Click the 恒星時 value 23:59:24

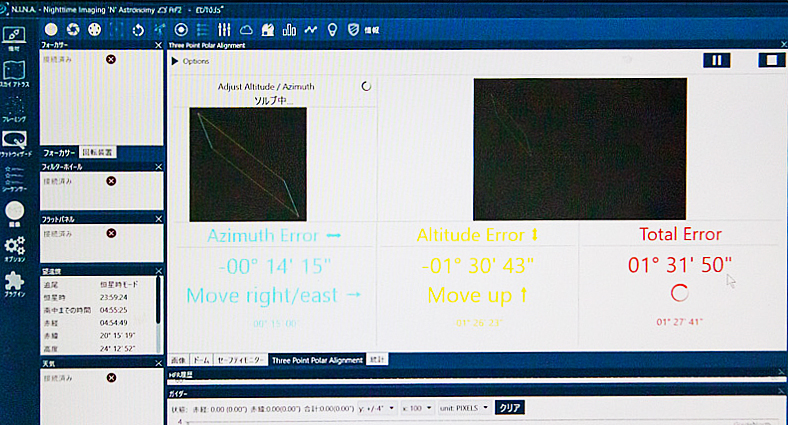click(x=114, y=297)
